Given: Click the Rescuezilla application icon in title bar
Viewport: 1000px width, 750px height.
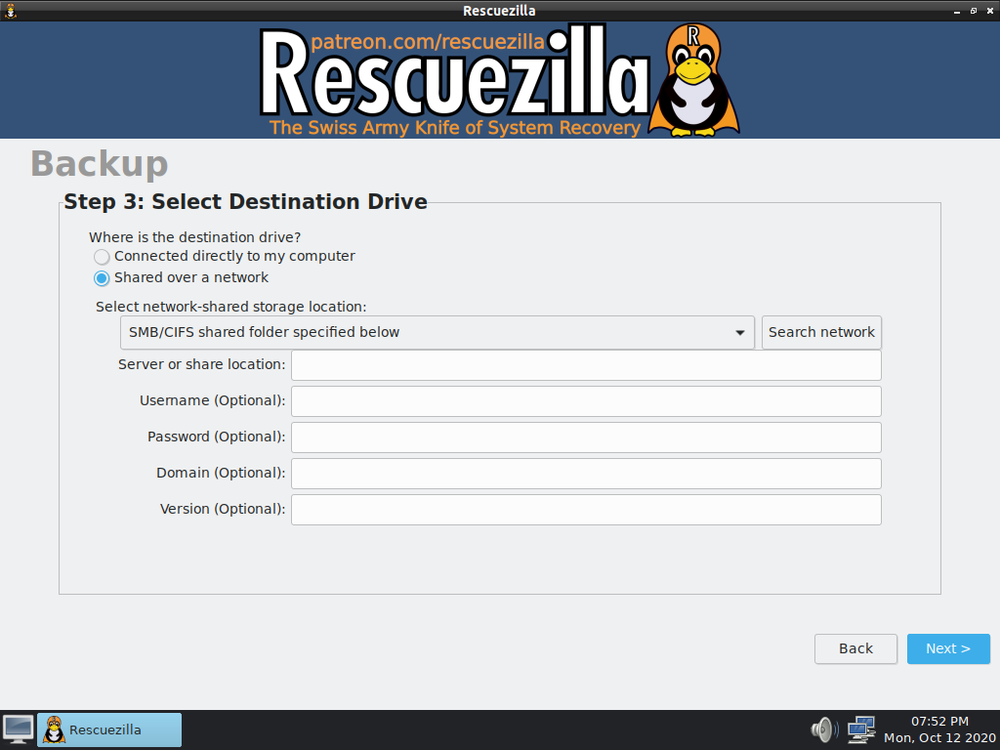Looking at the screenshot, I should click(10, 10).
